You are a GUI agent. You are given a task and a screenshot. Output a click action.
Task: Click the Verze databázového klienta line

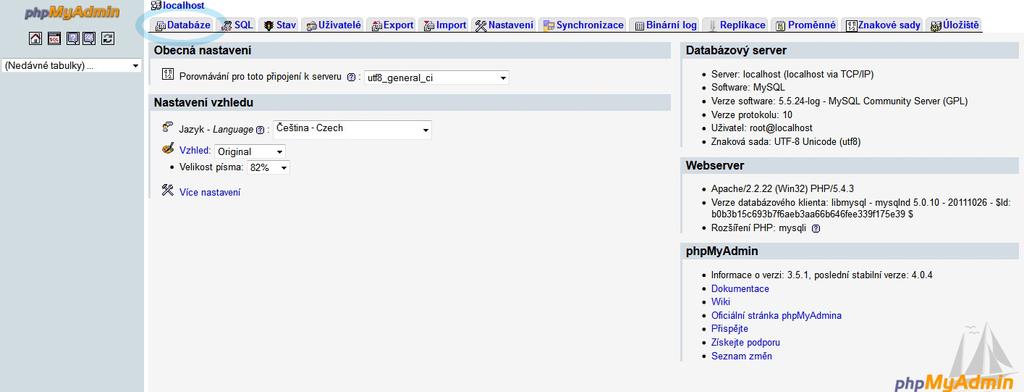tap(861, 208)
